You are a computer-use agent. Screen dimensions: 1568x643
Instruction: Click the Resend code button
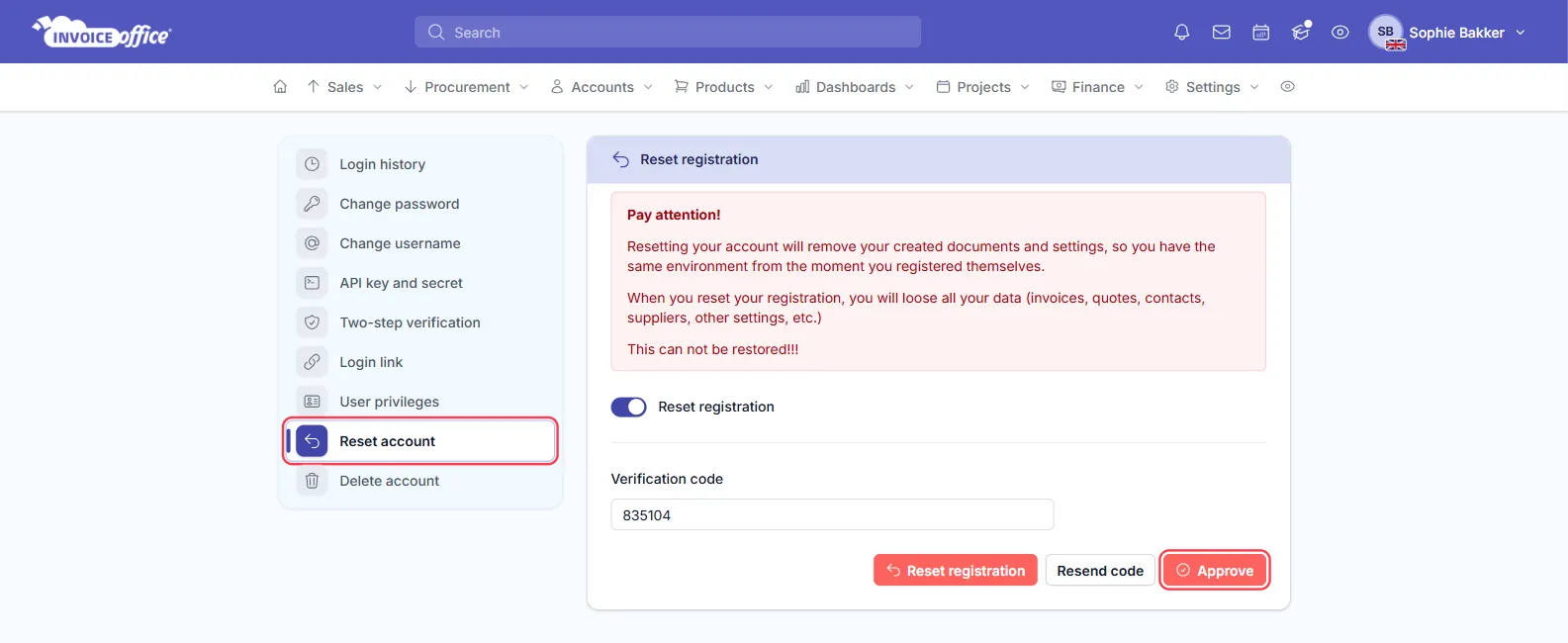pyautogui.click(x=1100, y=570)
